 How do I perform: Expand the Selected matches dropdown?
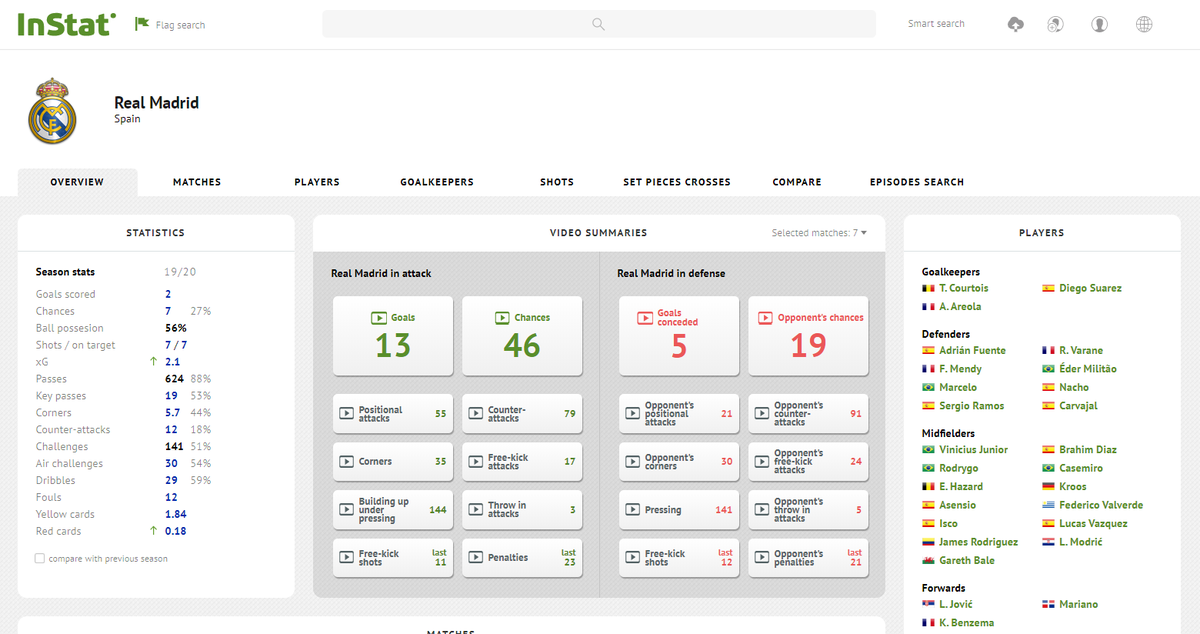point(819,233)
